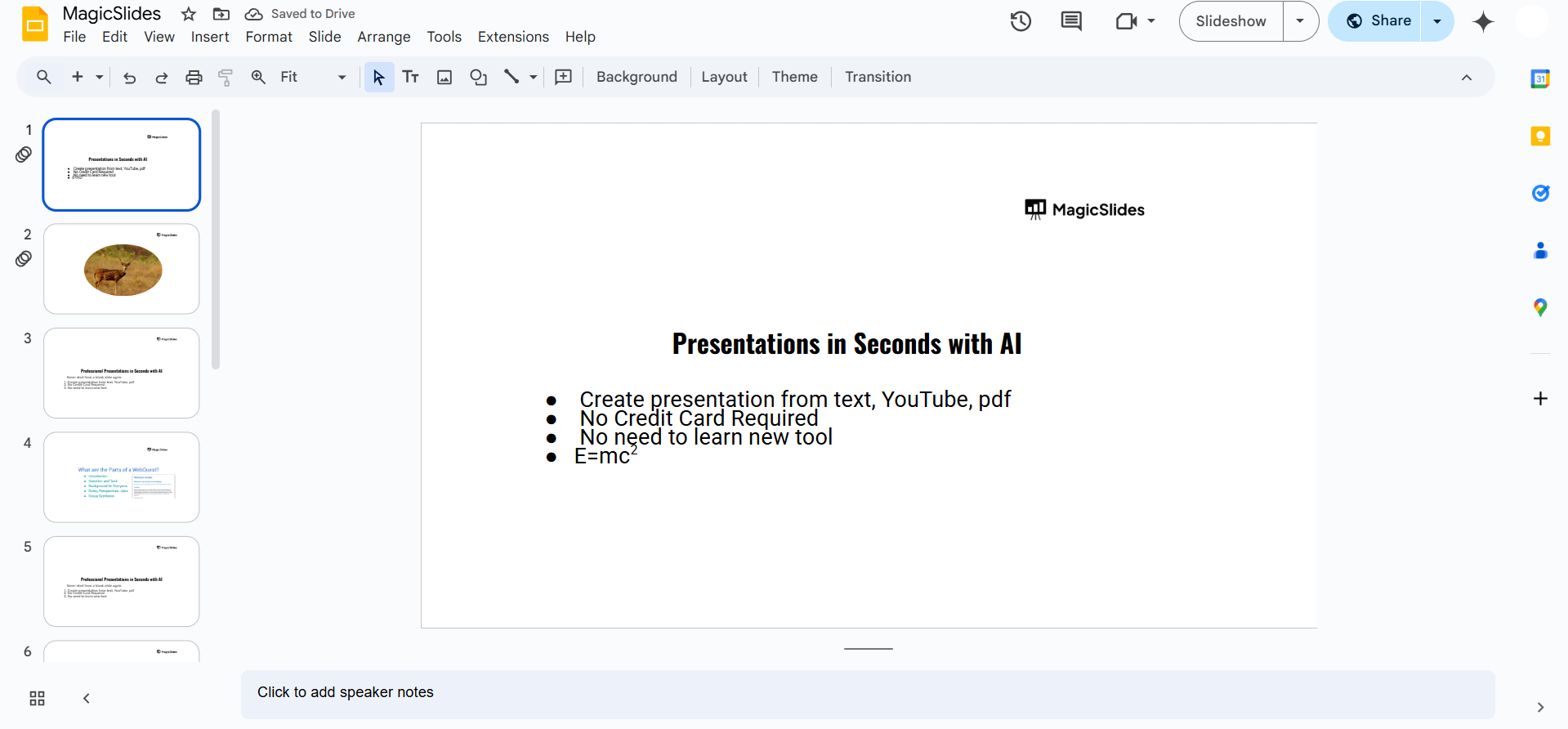Open the View menu

coord(159,37)
